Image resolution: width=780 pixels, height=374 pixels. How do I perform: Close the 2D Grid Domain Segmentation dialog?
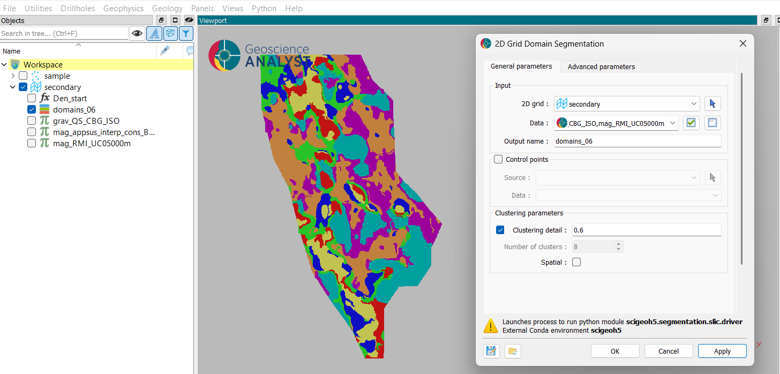coord(743,44)
